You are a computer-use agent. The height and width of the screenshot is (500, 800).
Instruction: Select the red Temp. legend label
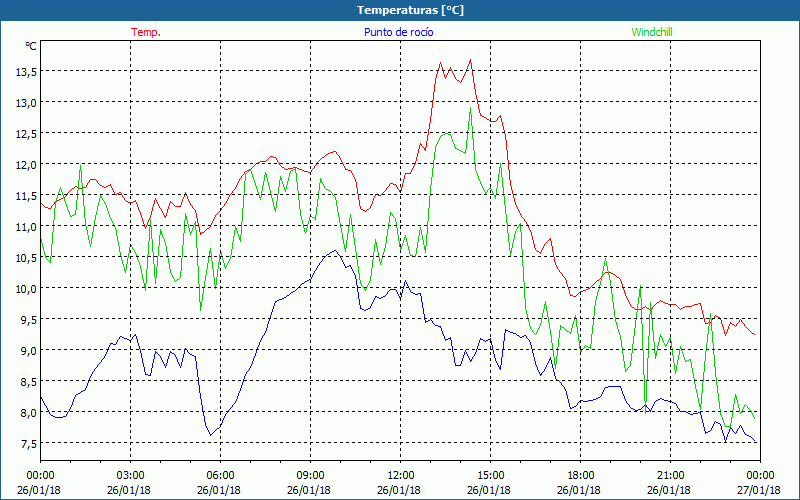tap(146, 32)
